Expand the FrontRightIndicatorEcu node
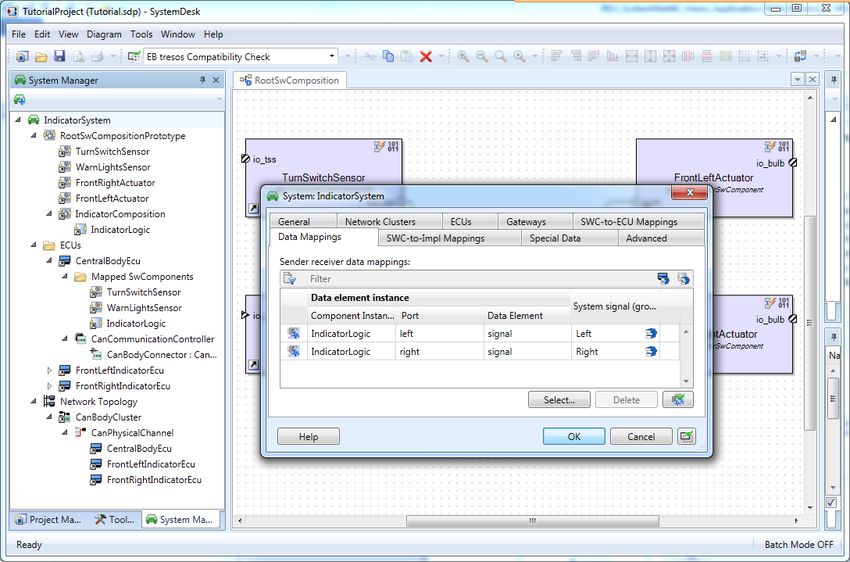 49,386
